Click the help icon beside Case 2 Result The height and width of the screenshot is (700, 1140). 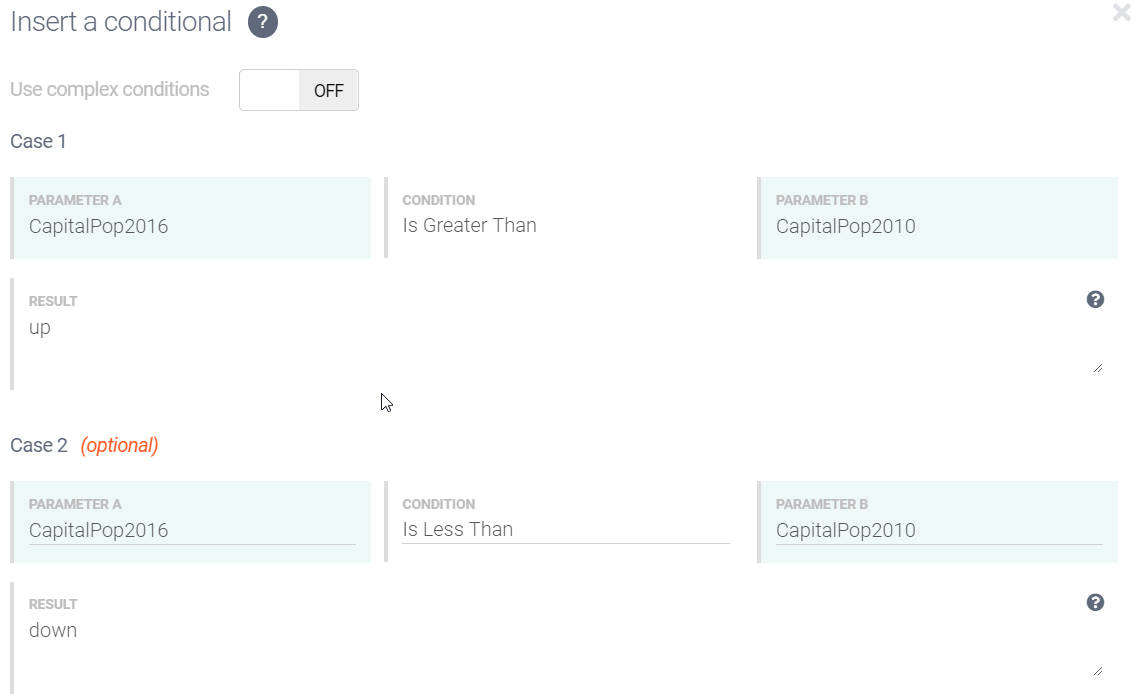pyautogui.click(x=1096, y=602)
